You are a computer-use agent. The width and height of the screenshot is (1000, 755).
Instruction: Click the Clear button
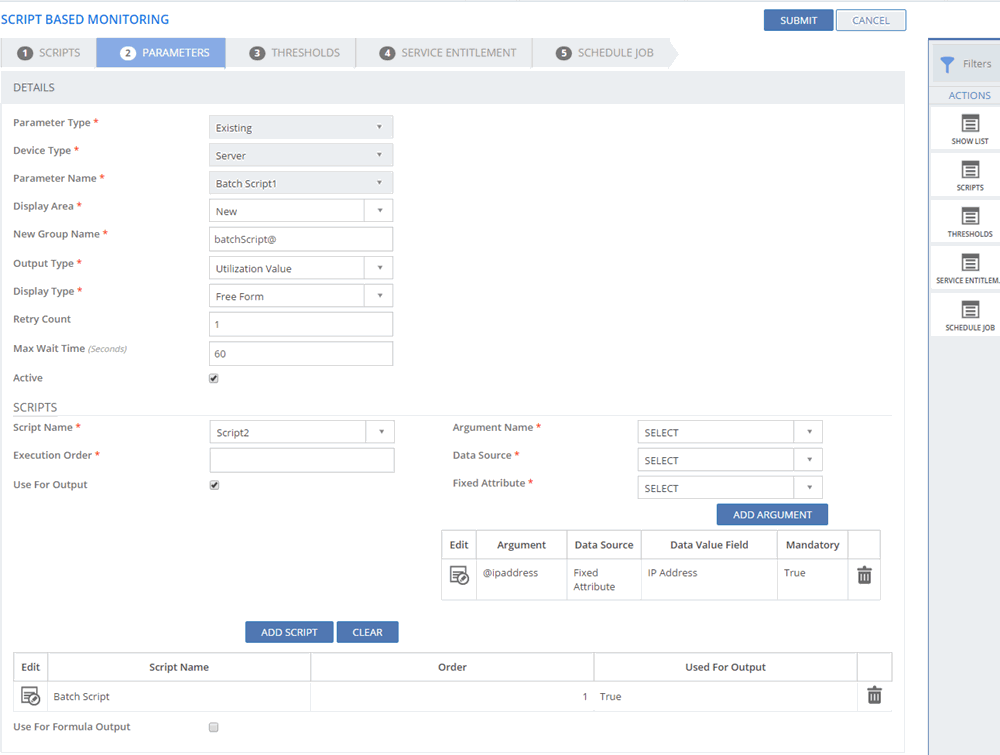coord(367,632)
